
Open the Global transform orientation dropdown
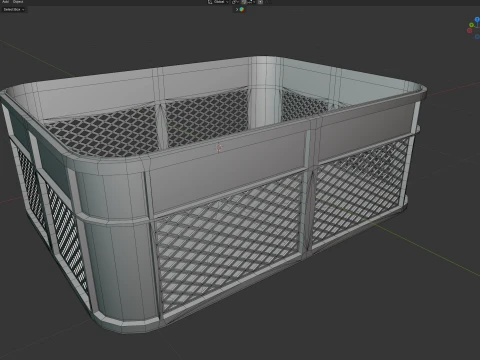[221, 2]
